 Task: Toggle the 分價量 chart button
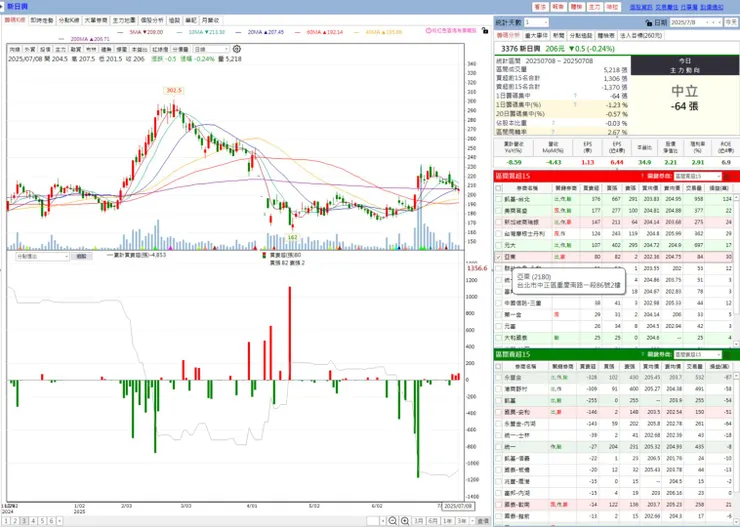[180, 49]
